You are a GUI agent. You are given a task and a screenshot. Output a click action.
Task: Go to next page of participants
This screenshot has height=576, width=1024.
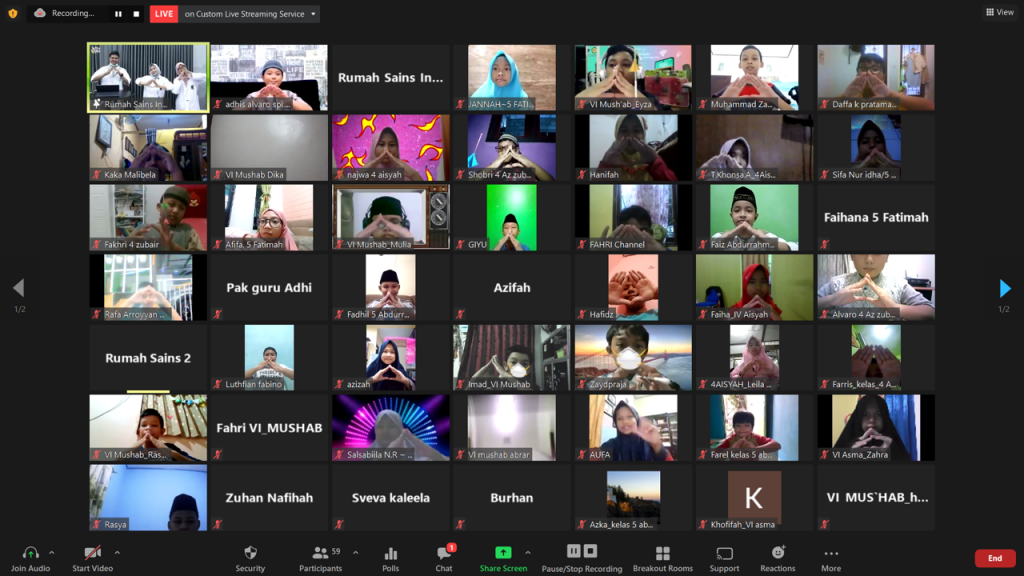coord(1005,288)
